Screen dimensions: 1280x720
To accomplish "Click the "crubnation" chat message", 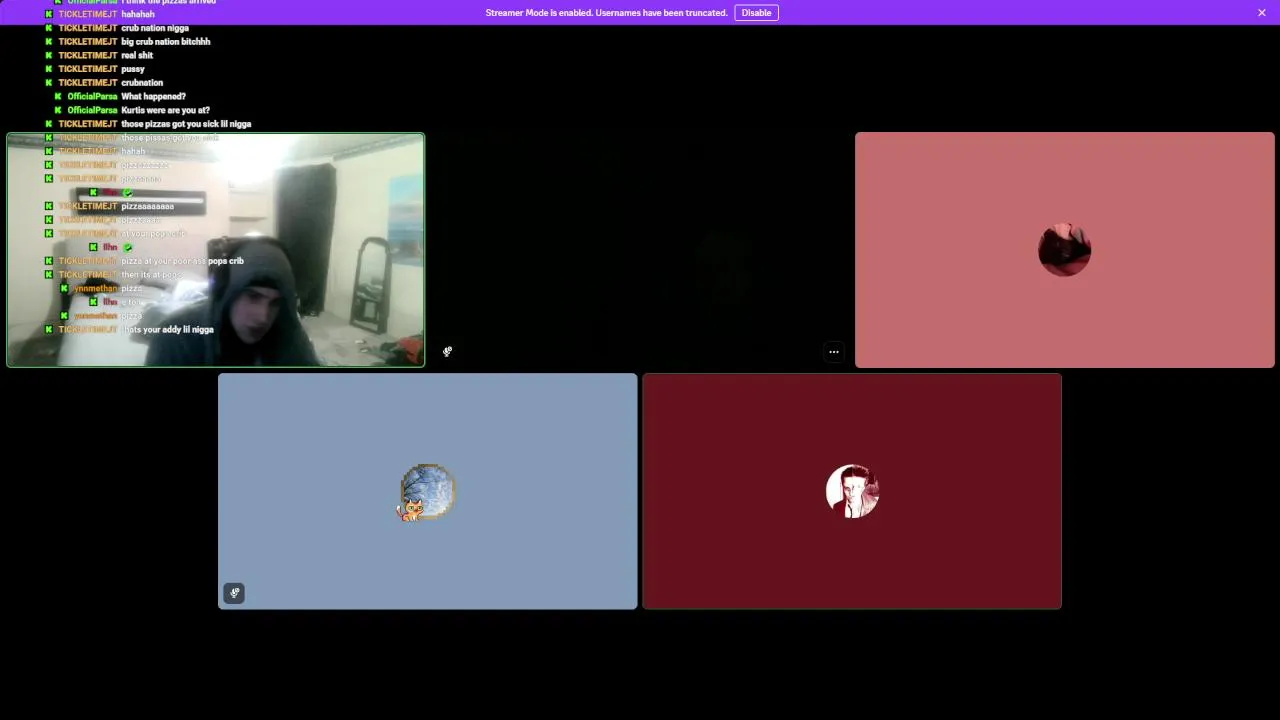I will pyautogui.click(x=142, y=83).
